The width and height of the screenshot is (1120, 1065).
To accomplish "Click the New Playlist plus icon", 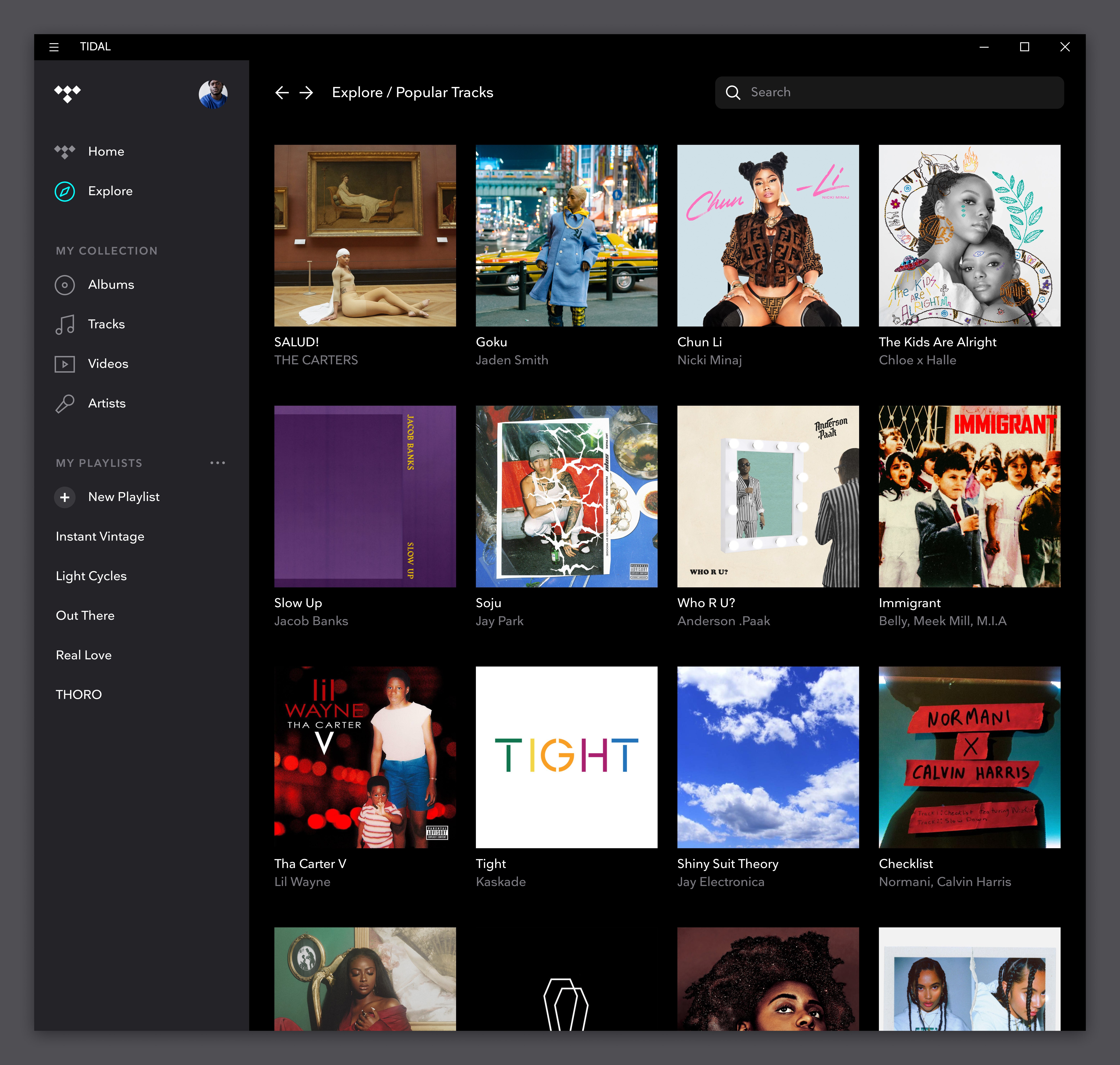I will pyautogui.click(x=65, y=497).
